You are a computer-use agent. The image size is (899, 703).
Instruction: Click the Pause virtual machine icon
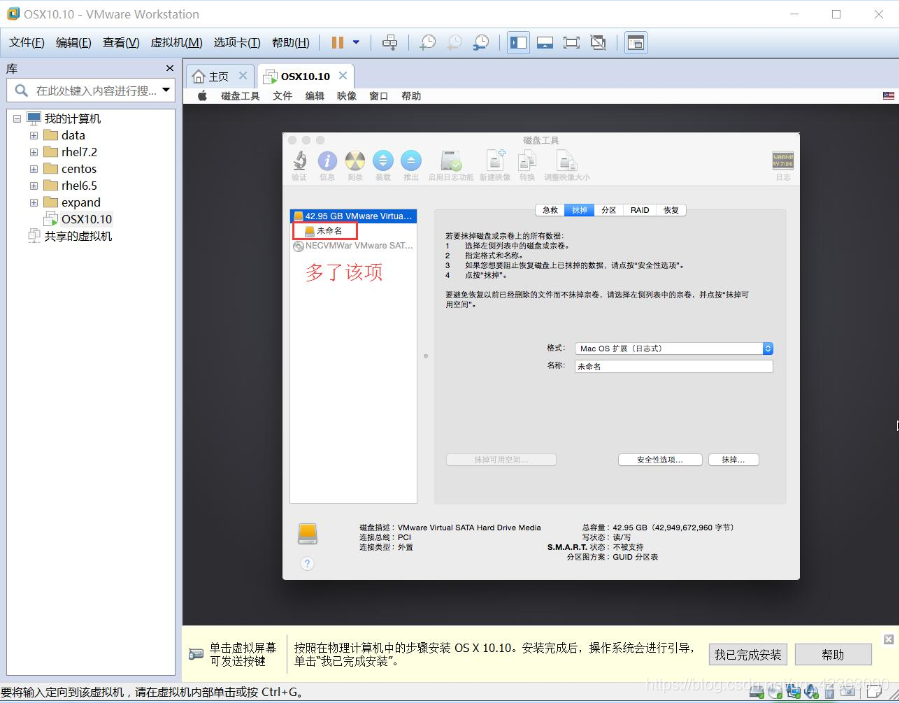(337, 42)
